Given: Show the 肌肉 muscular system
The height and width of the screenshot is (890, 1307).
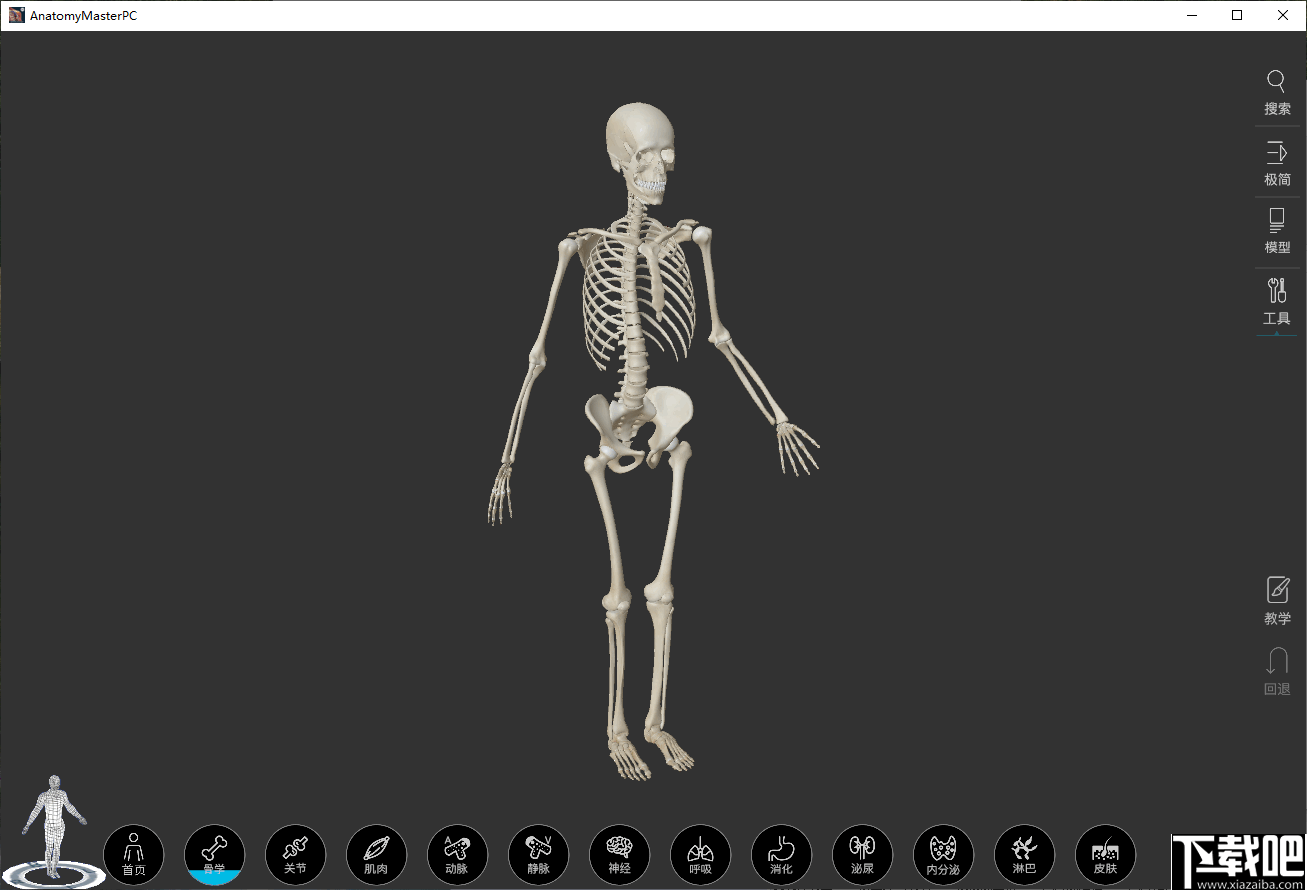Looking at the screenshot, I should (x=376, y=854).
